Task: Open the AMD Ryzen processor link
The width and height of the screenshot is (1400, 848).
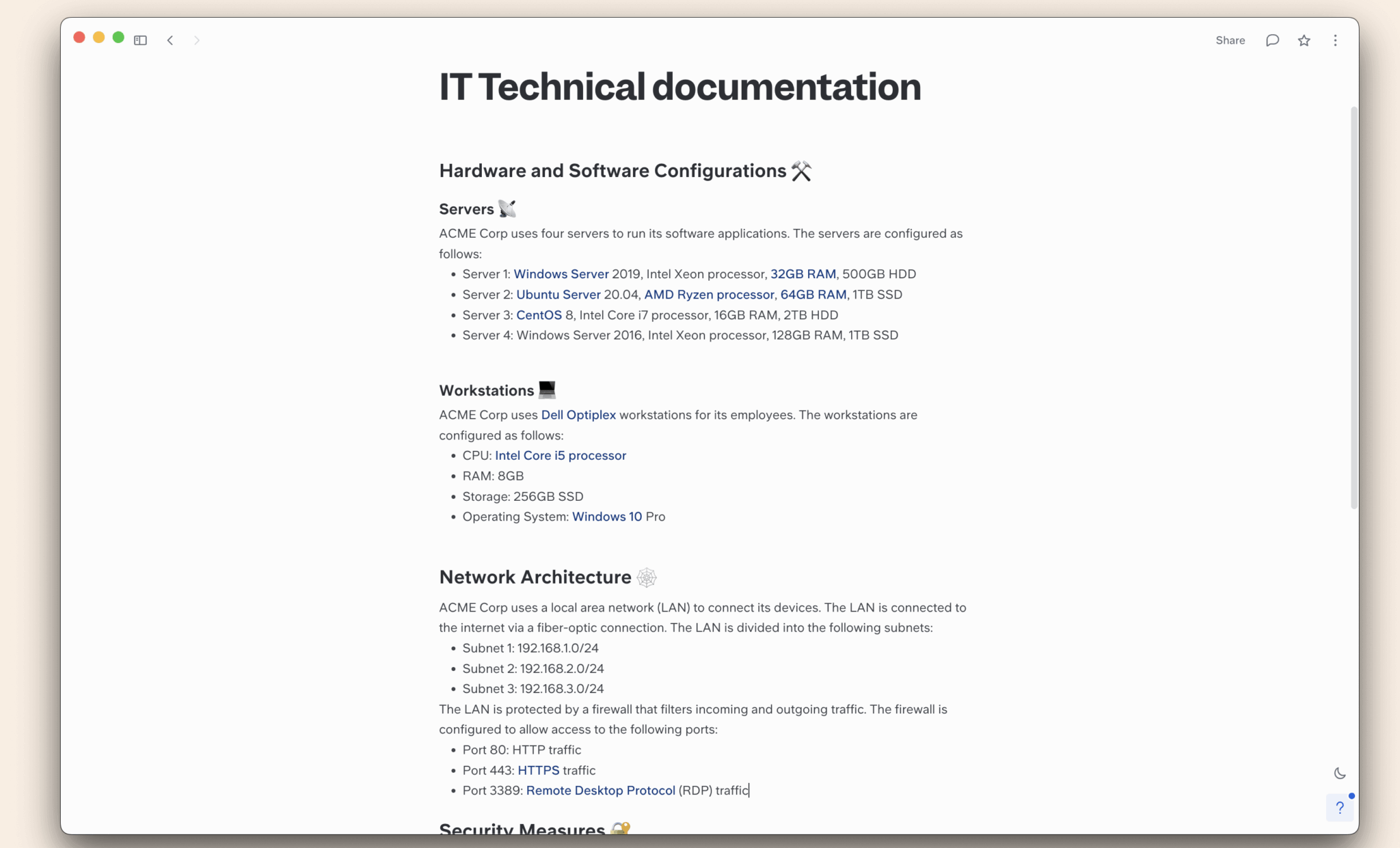Action: [x=708, y=295]
